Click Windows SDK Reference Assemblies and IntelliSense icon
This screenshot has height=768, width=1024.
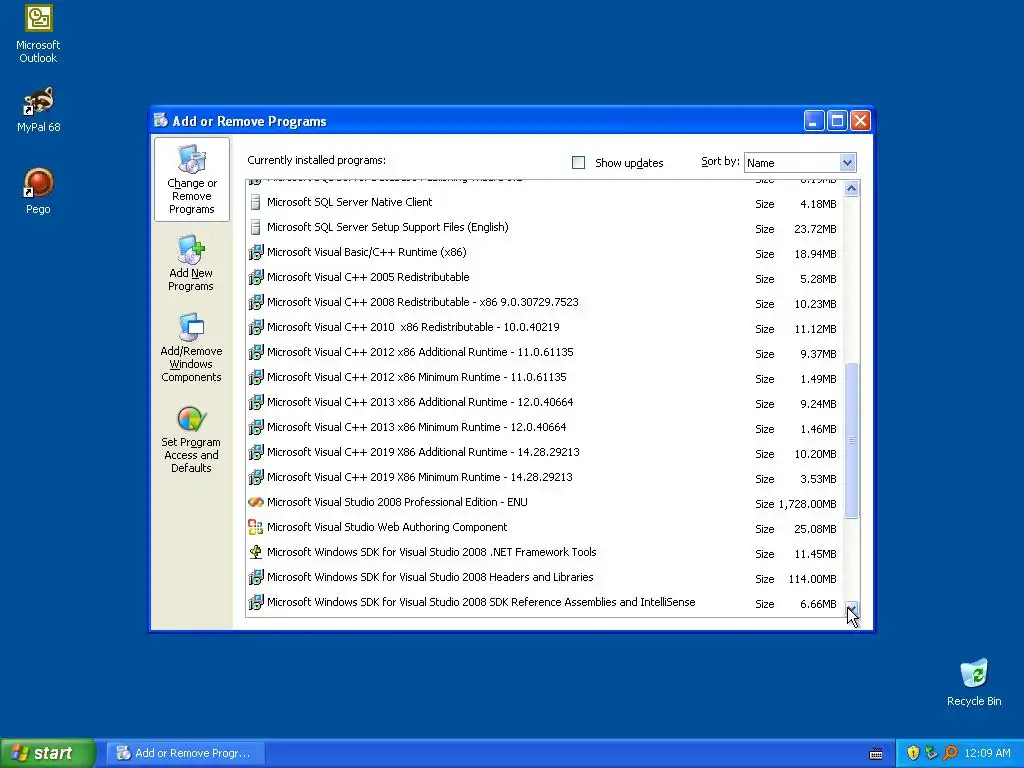pos(255,602)
